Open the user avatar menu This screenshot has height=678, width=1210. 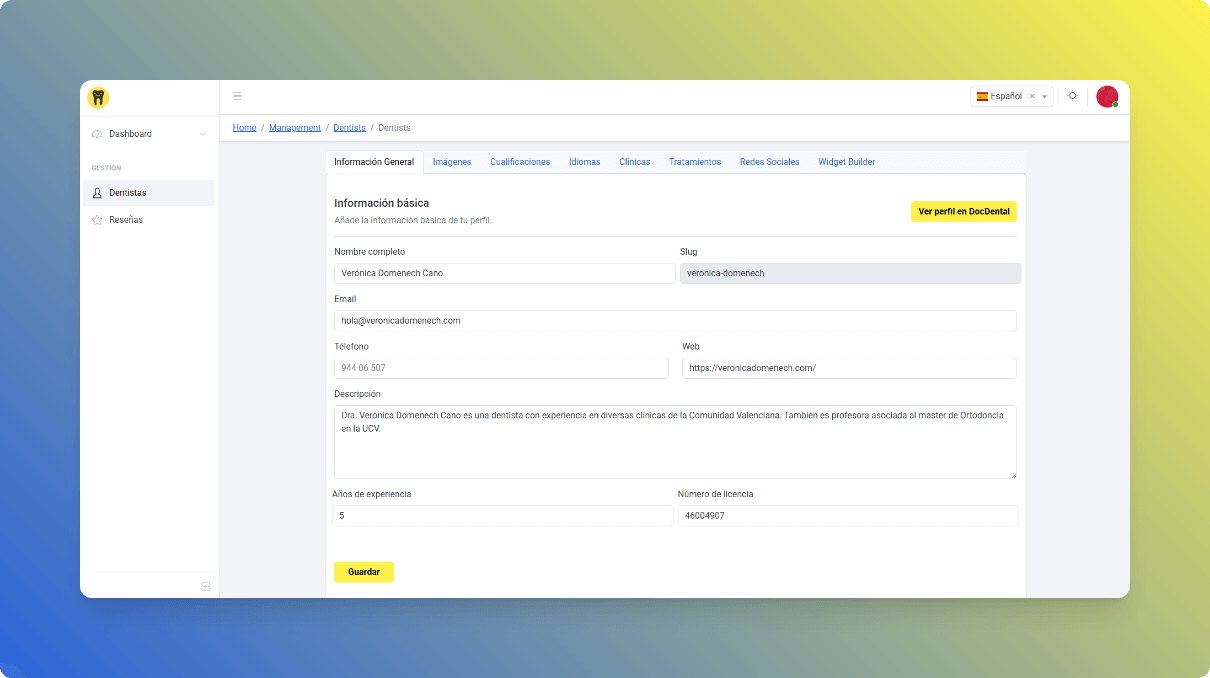click(1106, 96)
